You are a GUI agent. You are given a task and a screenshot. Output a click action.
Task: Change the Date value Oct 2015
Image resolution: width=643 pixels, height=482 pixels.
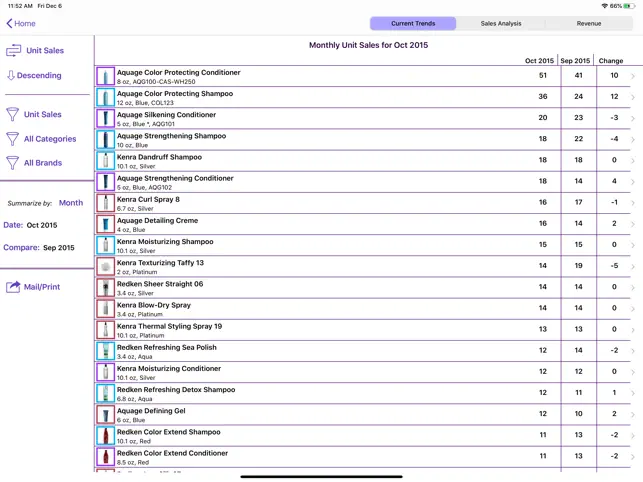[42, 225]
